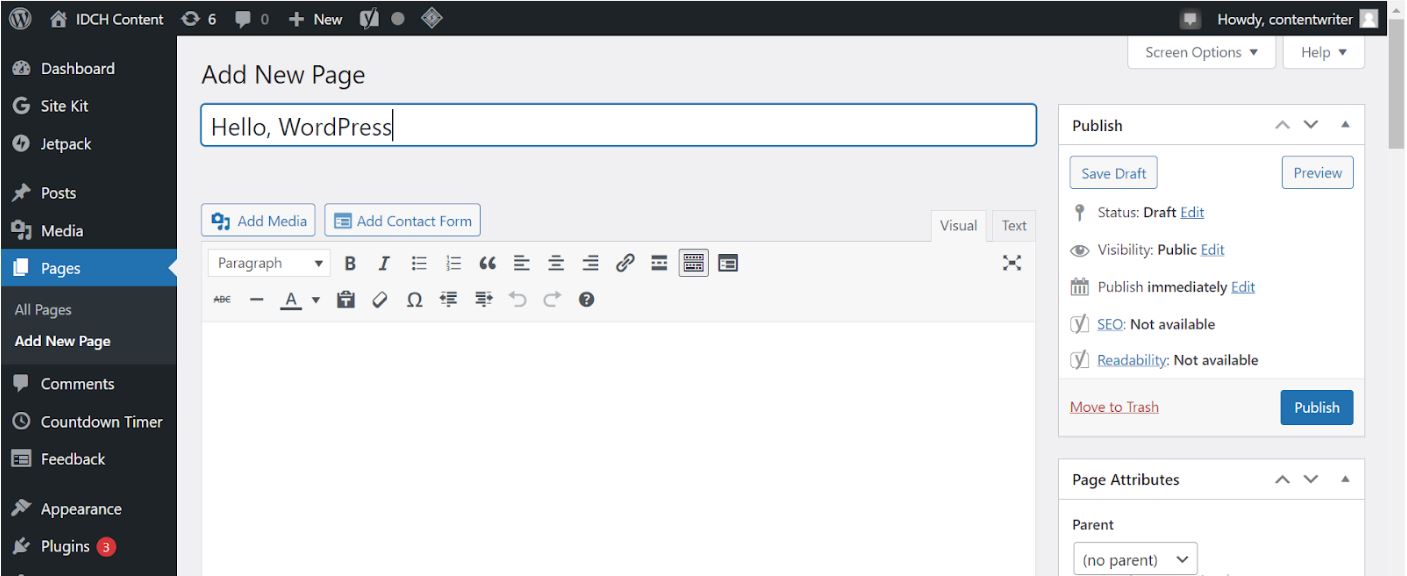Click the Save Draft button

[1113, 172]
